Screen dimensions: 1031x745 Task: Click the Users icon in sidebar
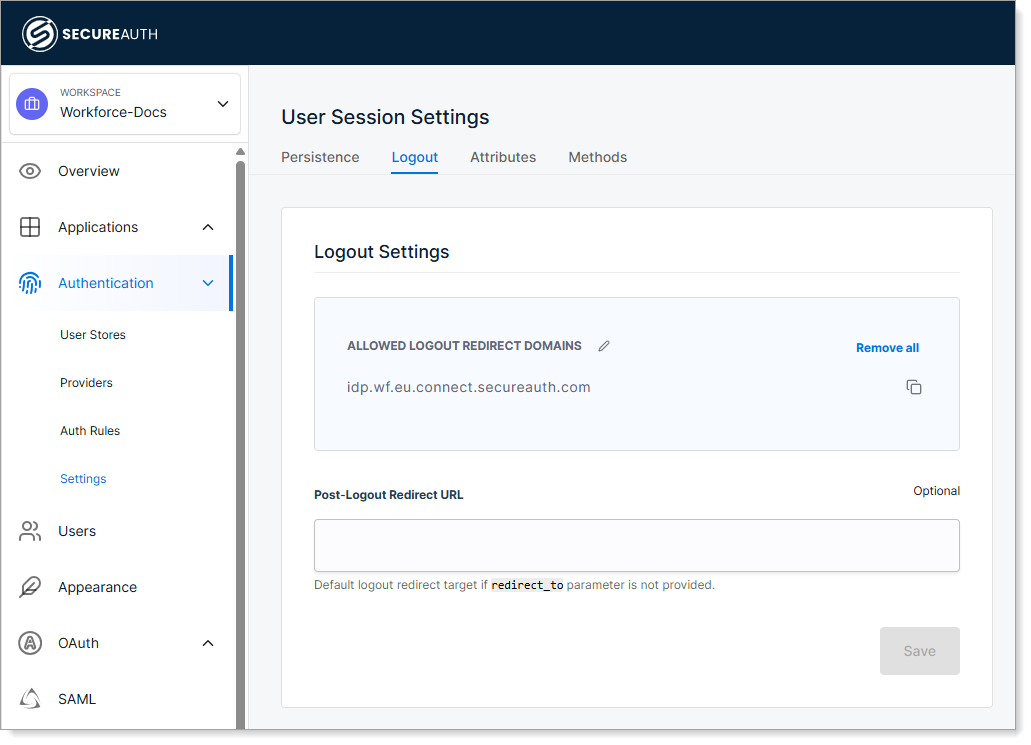[x=30, y=531]
